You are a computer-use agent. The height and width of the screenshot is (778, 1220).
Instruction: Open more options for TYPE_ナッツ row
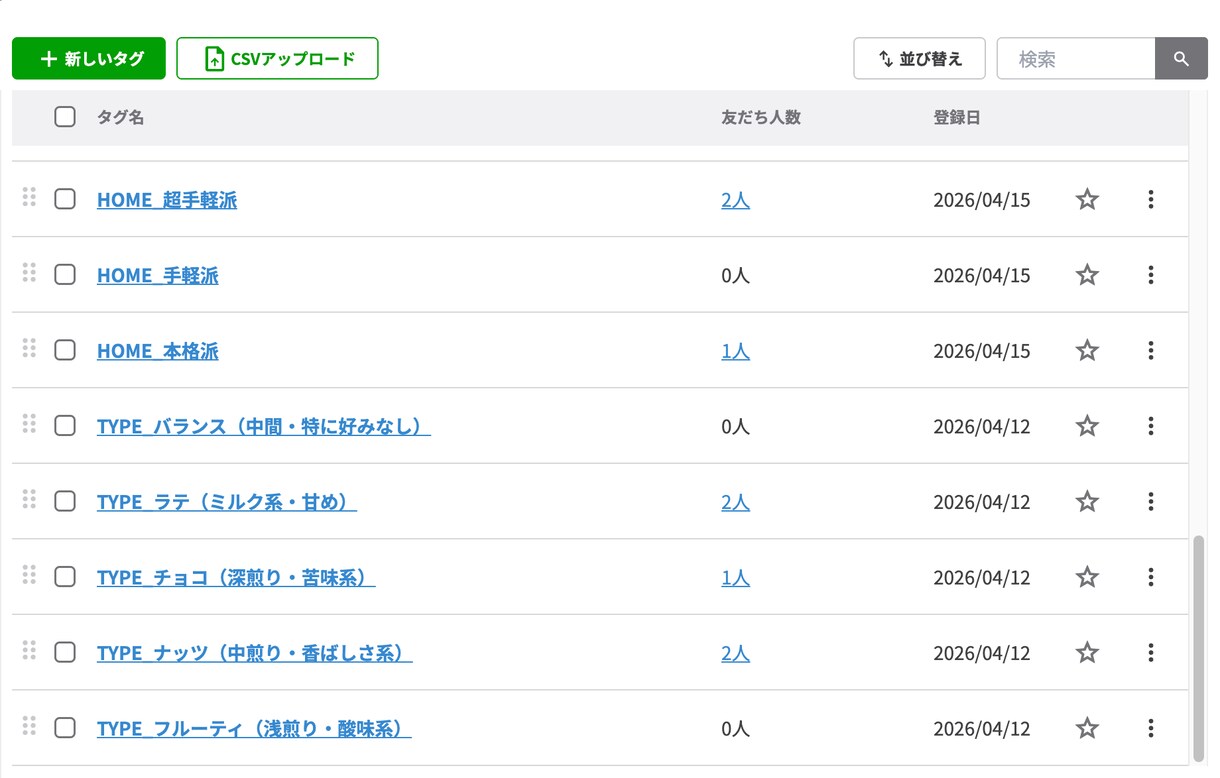1151,652
